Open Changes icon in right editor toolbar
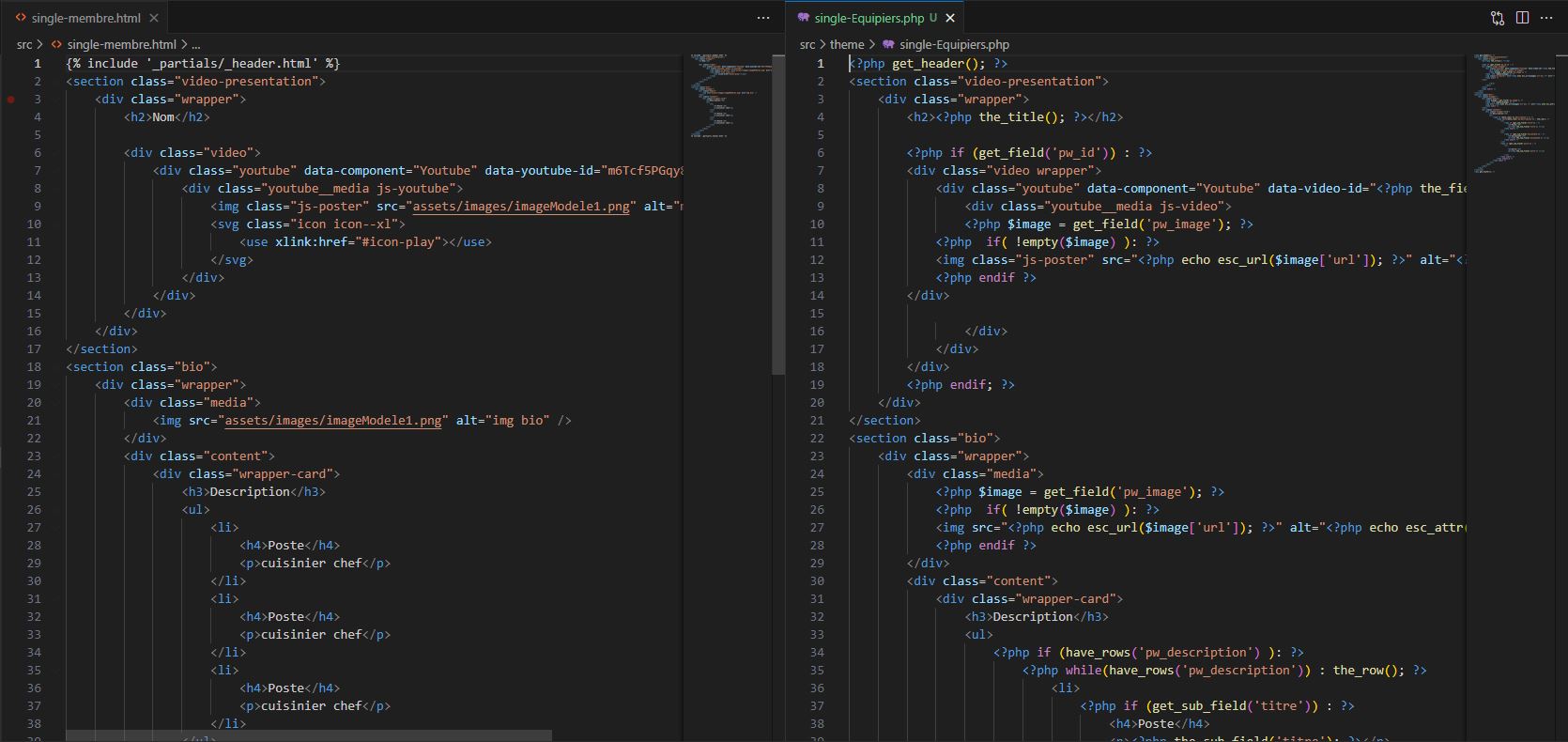Viewport: 1568px width, 742px height. pos(1498,18)
